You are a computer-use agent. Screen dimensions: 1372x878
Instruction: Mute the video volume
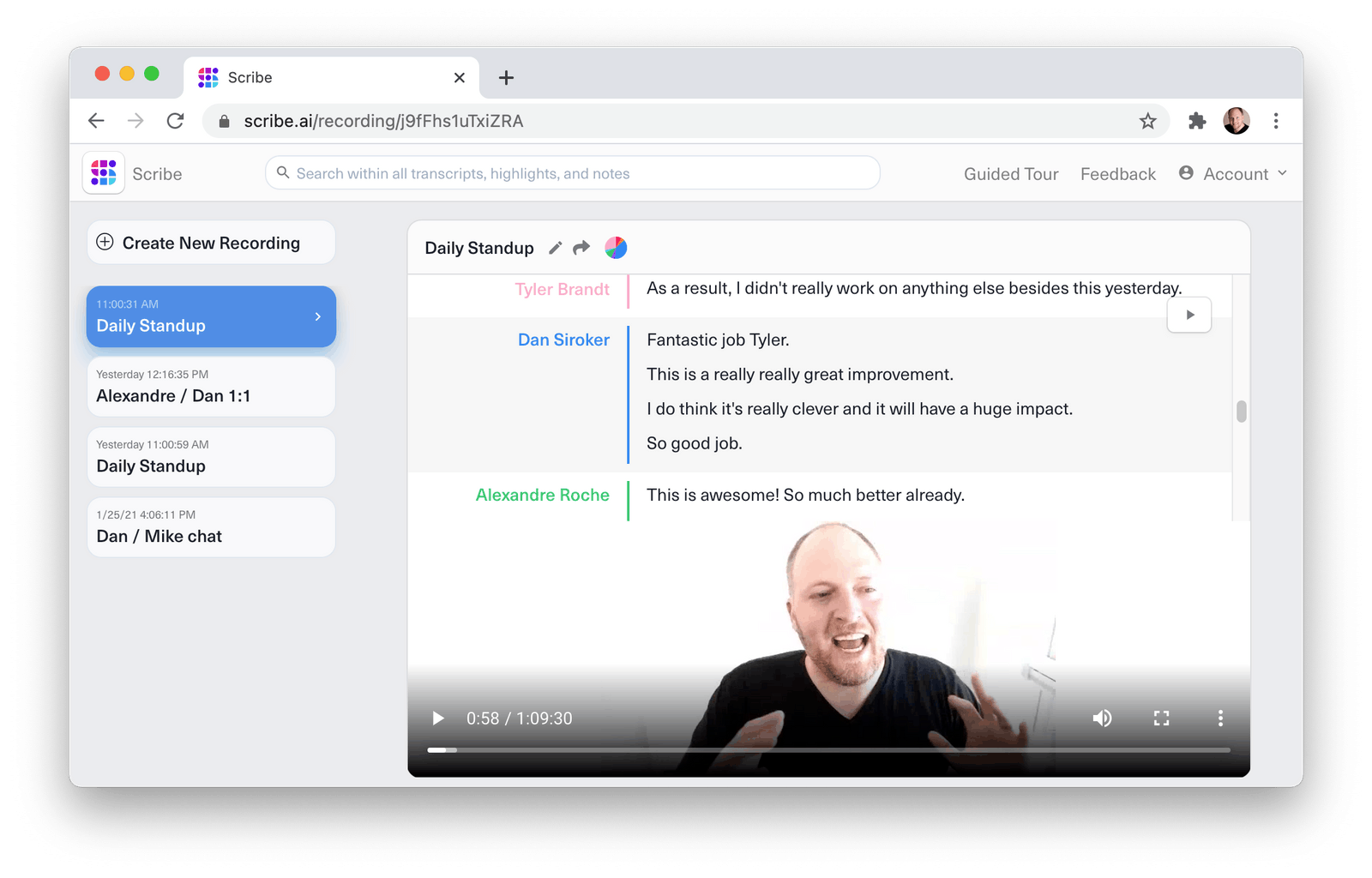[x=1102, y=719]
